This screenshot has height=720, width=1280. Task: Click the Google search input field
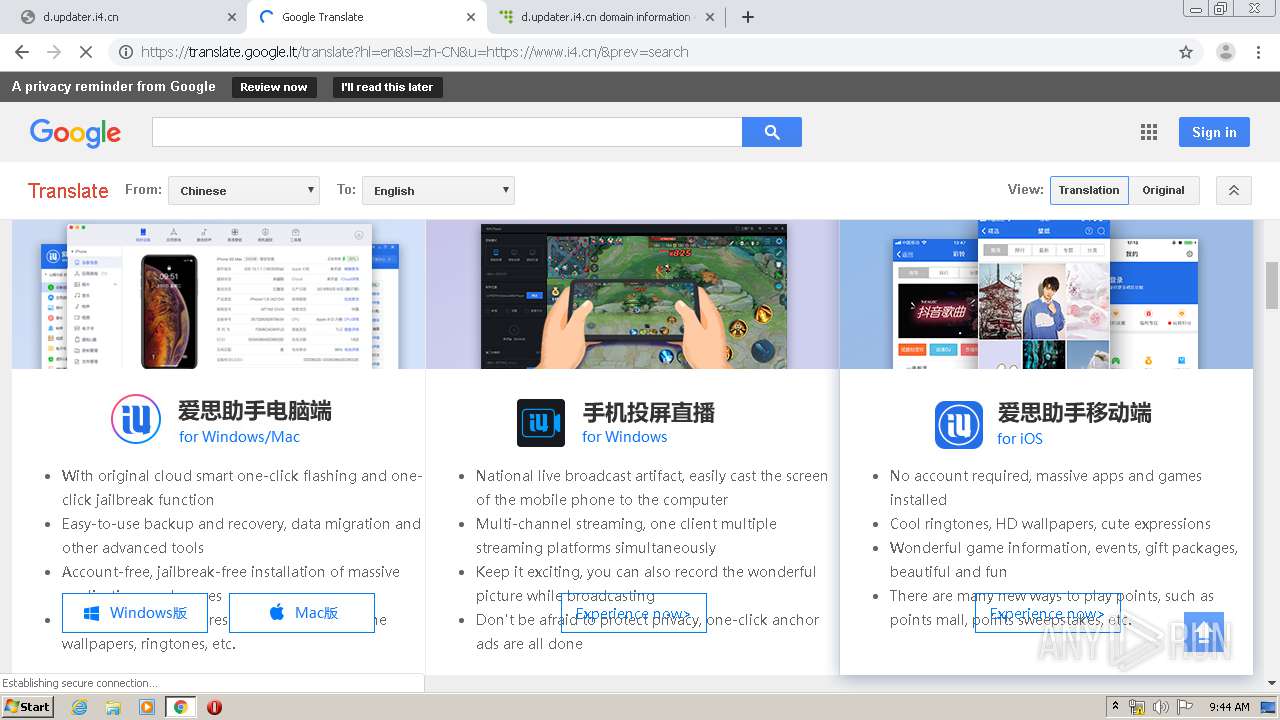[x=447, y=132]
